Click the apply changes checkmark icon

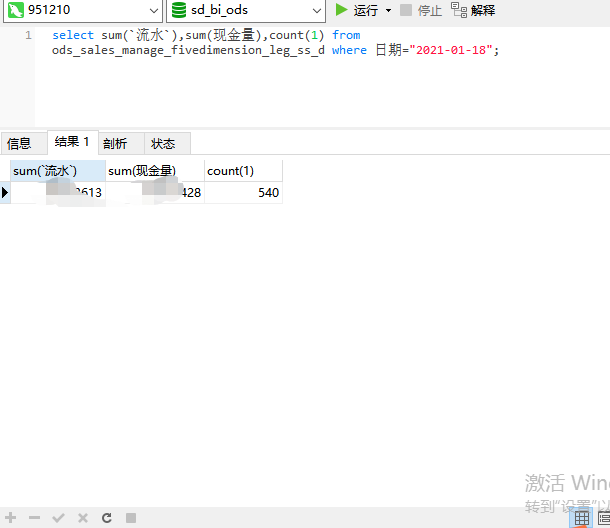tap(58, 518)
